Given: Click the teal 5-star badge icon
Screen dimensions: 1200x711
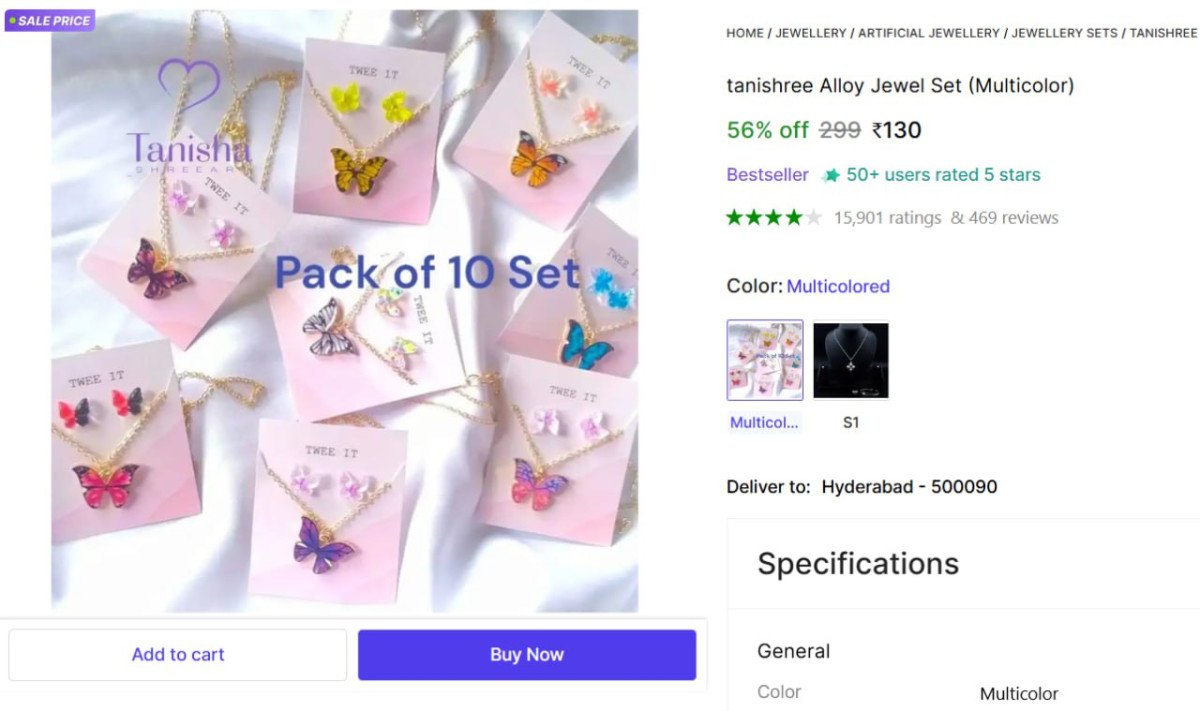Looking at the screenshot, I should (x=831, y=176).
